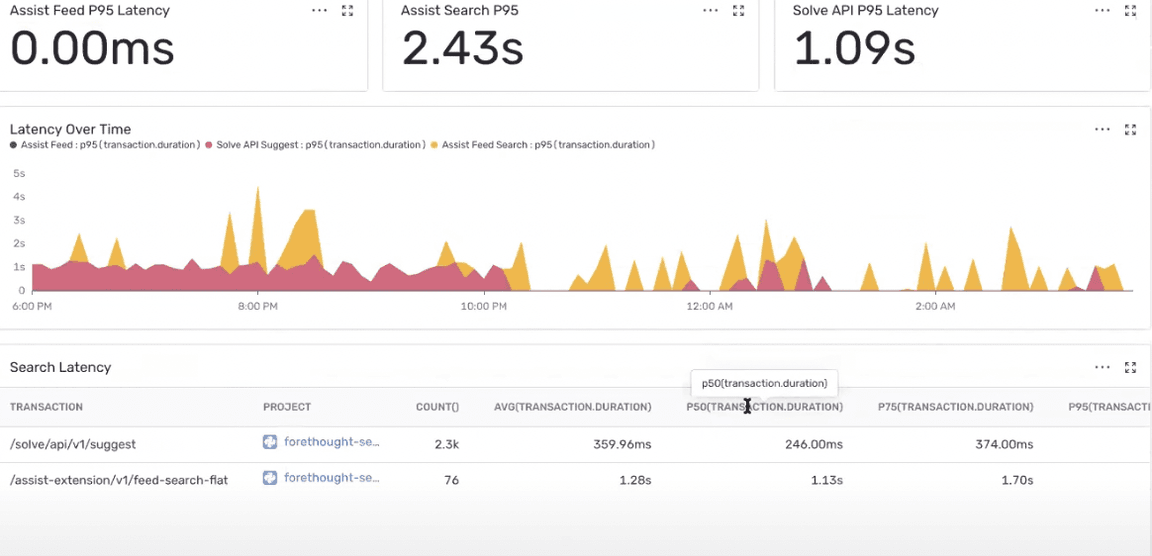Click the tallest yellow peak near 8:00 PM
Viewport: 1152px width, 556px height.
(257, 192)
